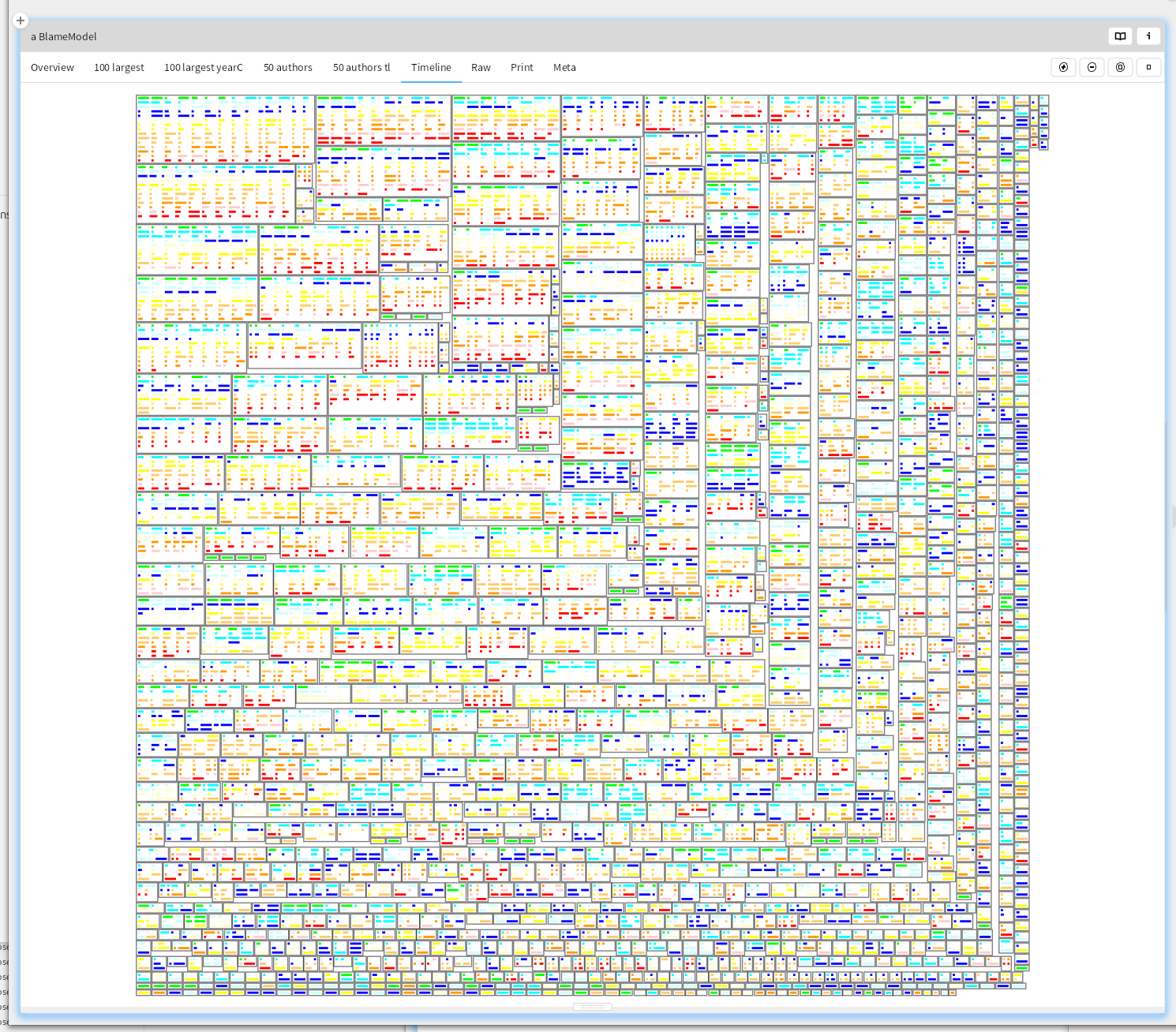The image size is (1176, 1032).
Task: Click the resize handle at bottom center
Action: tap(592, 1007)
